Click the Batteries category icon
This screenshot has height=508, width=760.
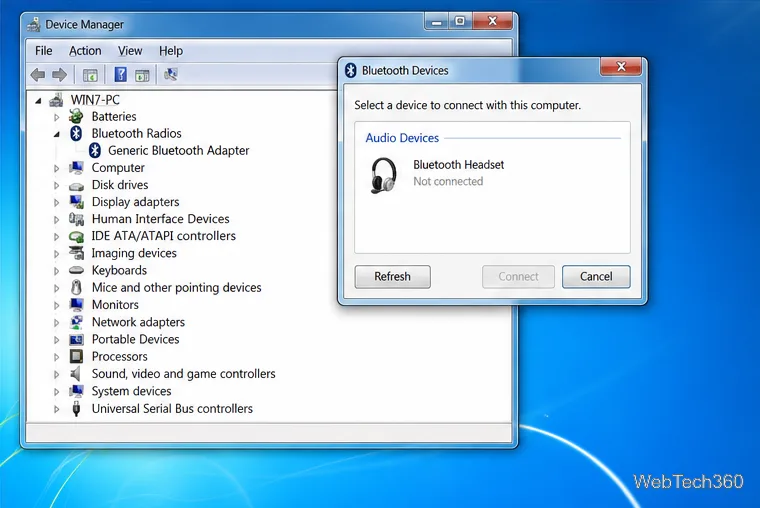point(76,116)
